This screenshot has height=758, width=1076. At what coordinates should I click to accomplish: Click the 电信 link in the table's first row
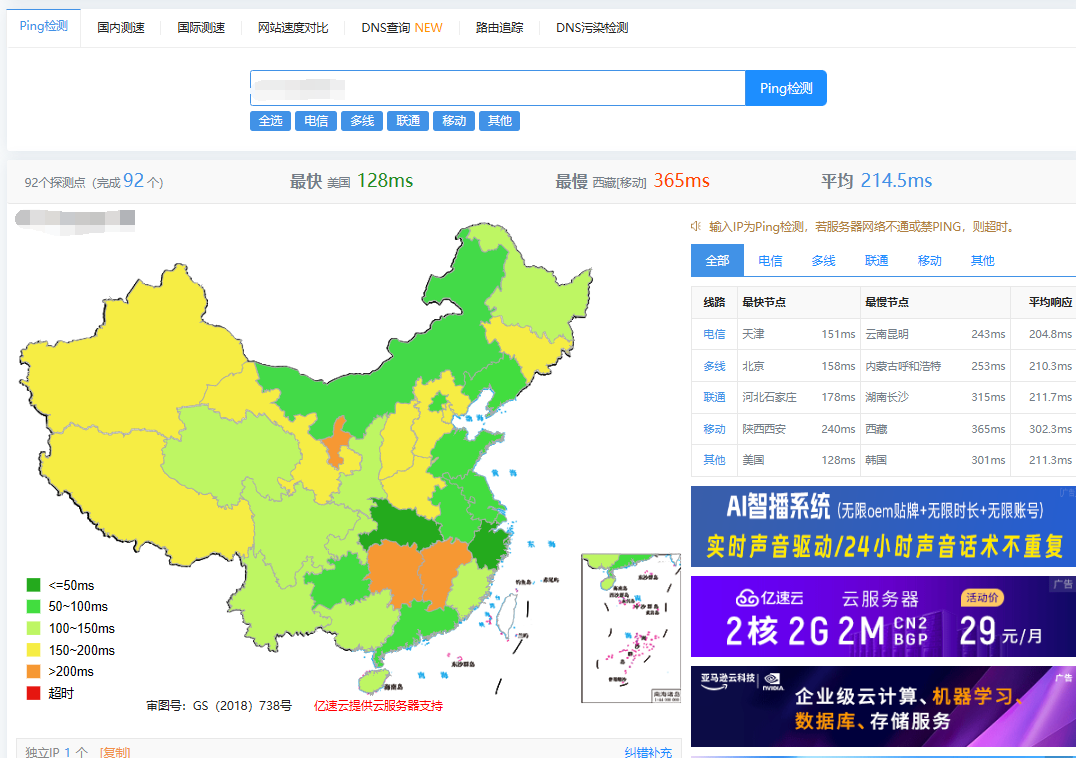point(714,334)
